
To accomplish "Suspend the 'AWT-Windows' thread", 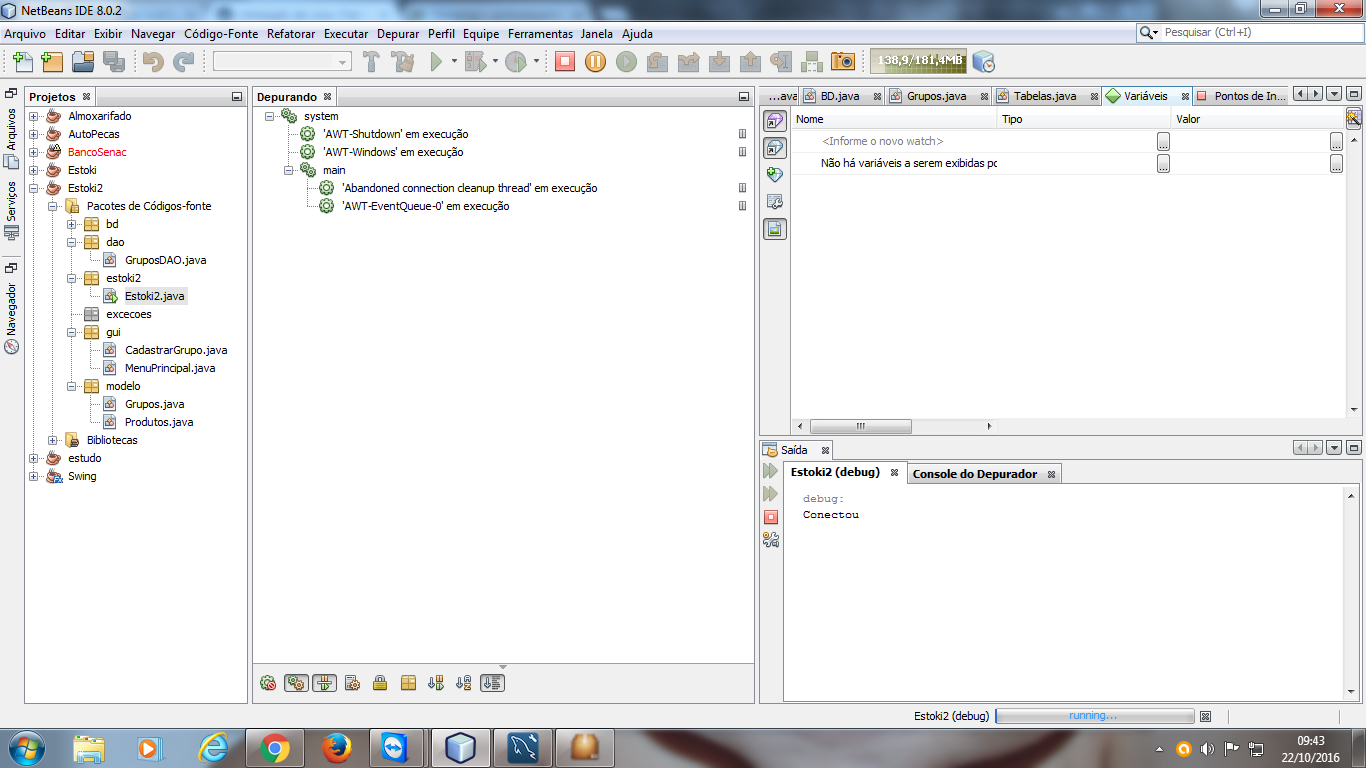I will (742, 152).
